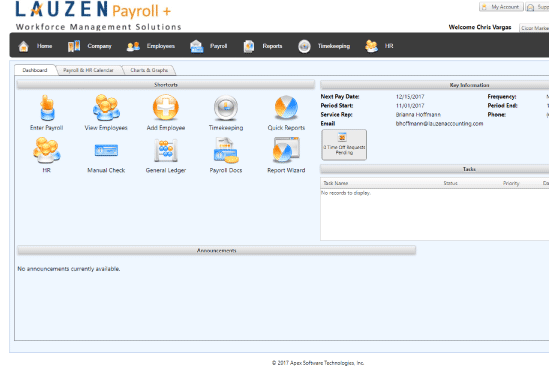549x366 pixels.
Task: Click the Report Wizard text label
Action: coord(286,170)
